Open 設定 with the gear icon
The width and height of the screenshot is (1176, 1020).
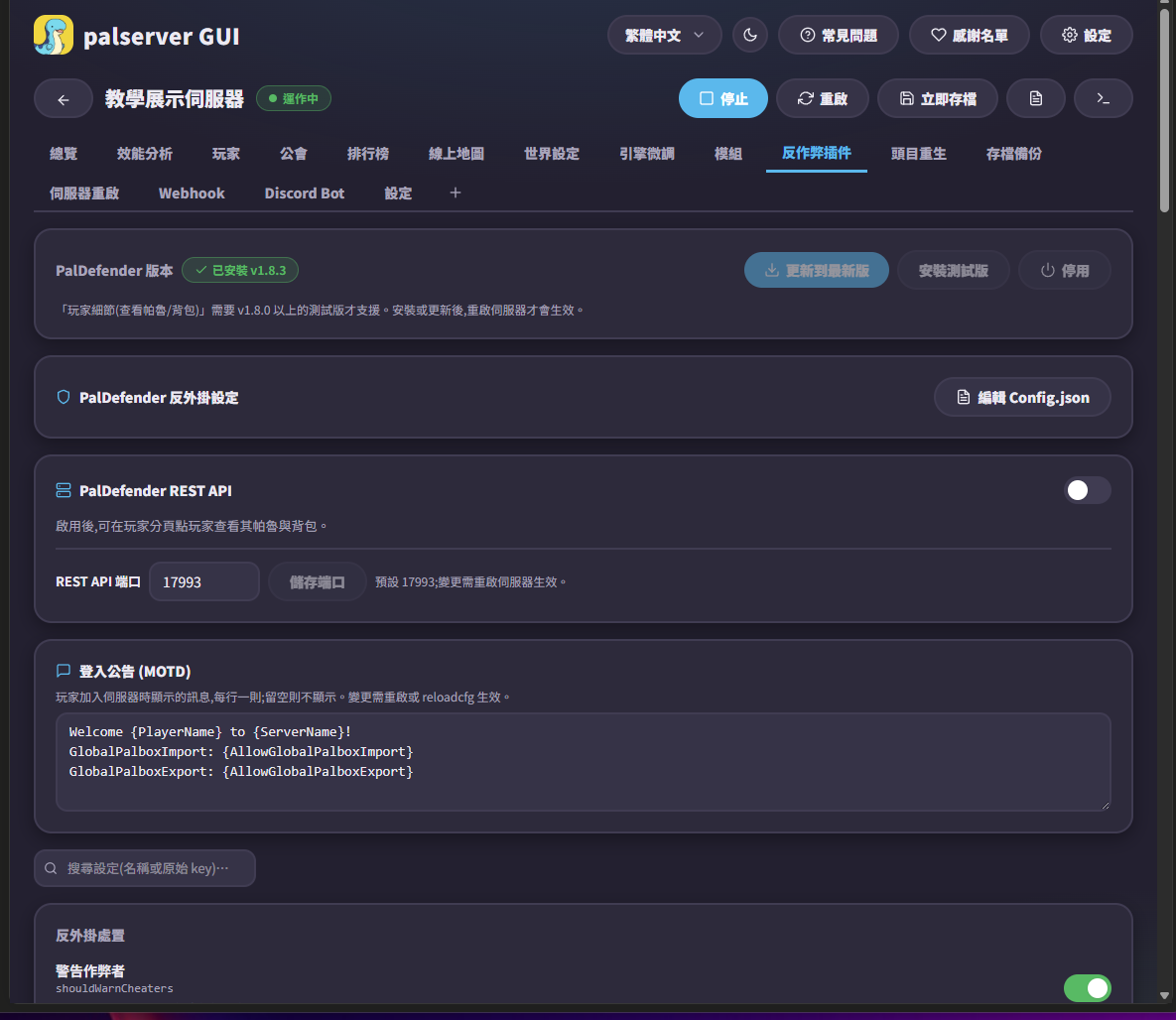point(1086,36)
